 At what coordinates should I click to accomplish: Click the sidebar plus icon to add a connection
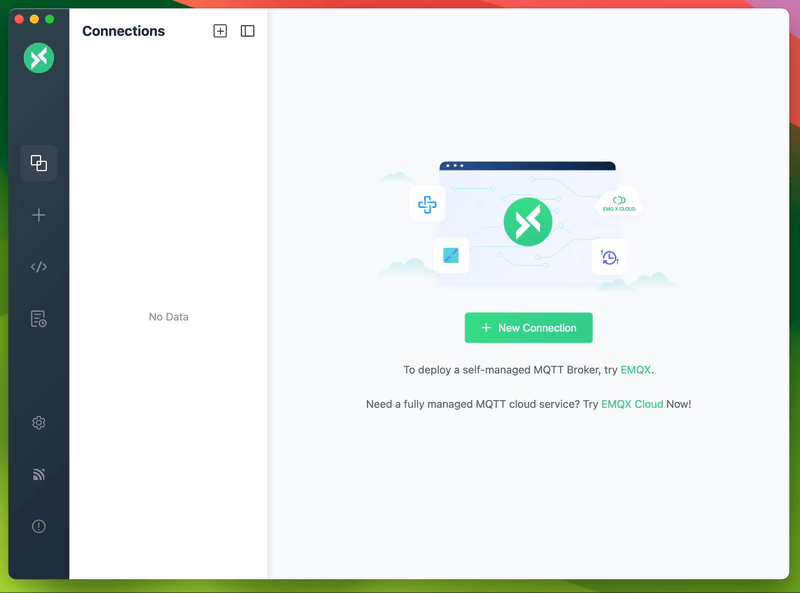38,214
